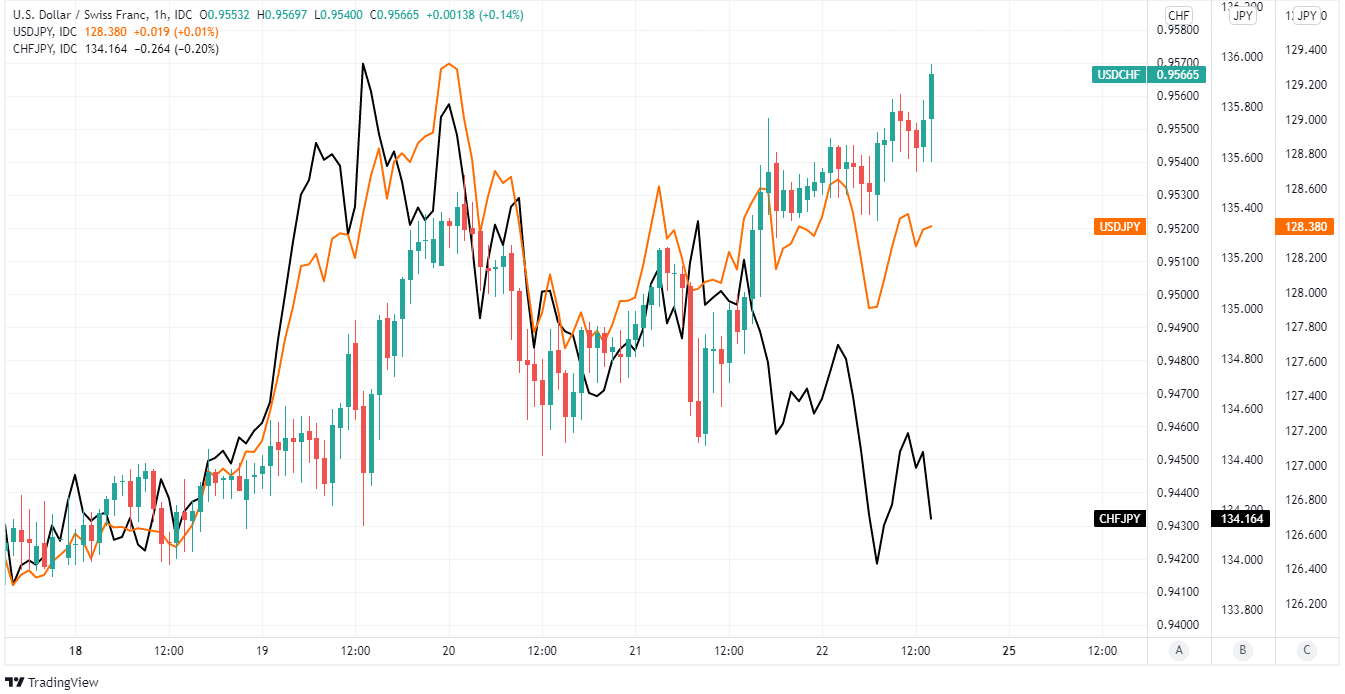1345x694 pixels.
Task: Click the black 134.164 price tag
Action: [x=1241, y=518]
